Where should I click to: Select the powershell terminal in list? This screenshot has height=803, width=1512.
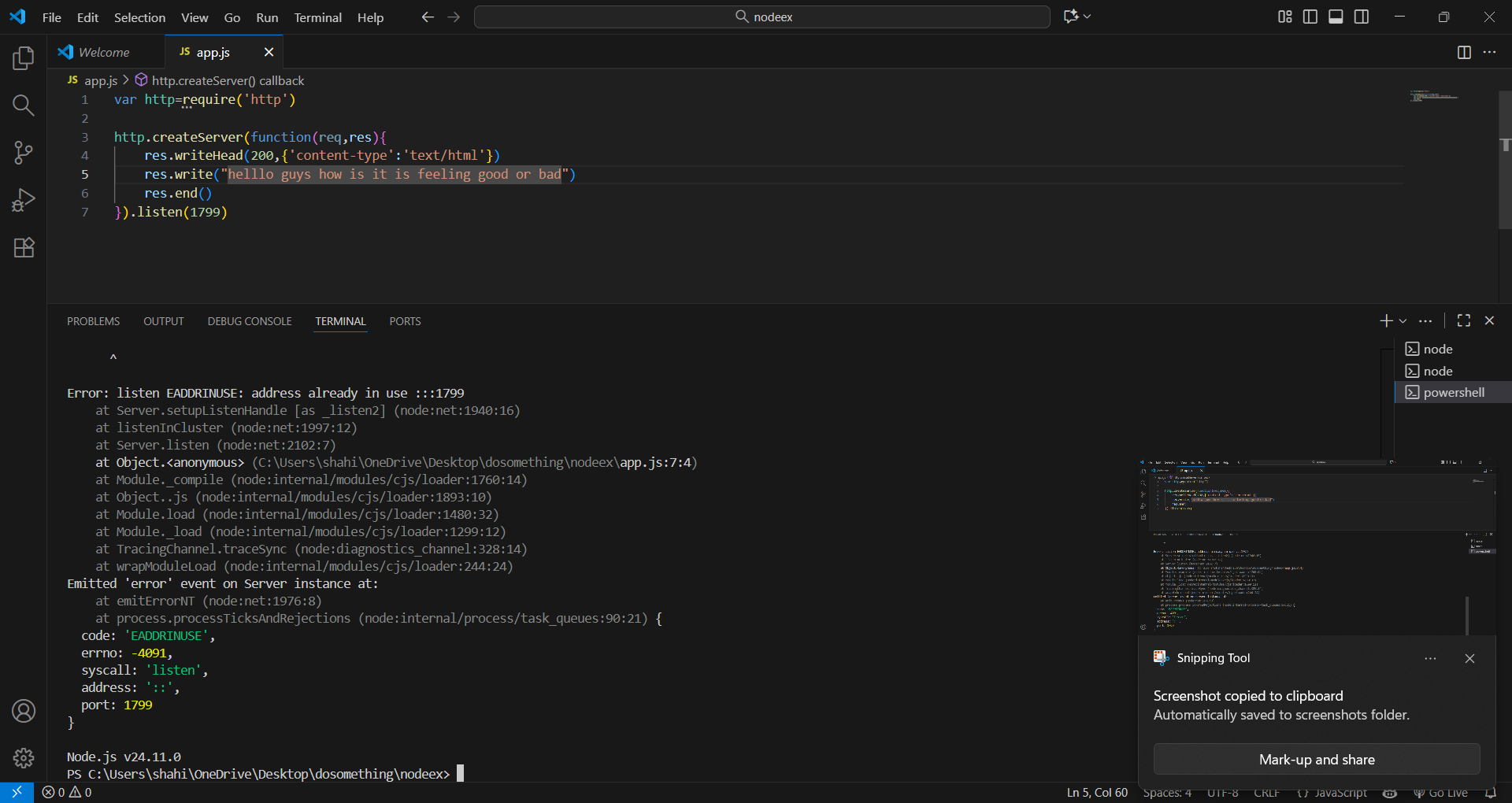(1453, 392)
